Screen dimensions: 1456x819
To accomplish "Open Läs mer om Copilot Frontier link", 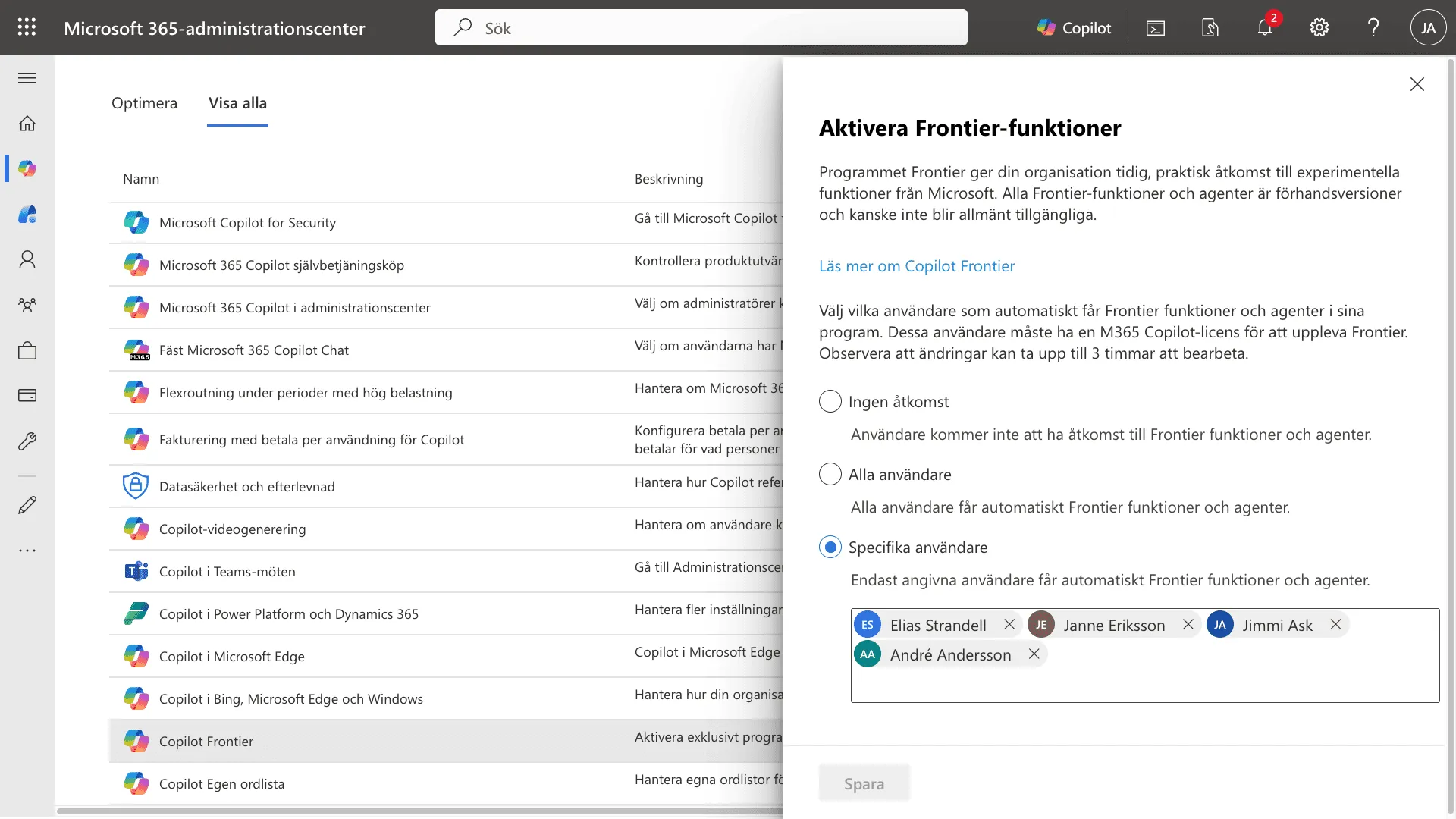I will tap(916, 266).
